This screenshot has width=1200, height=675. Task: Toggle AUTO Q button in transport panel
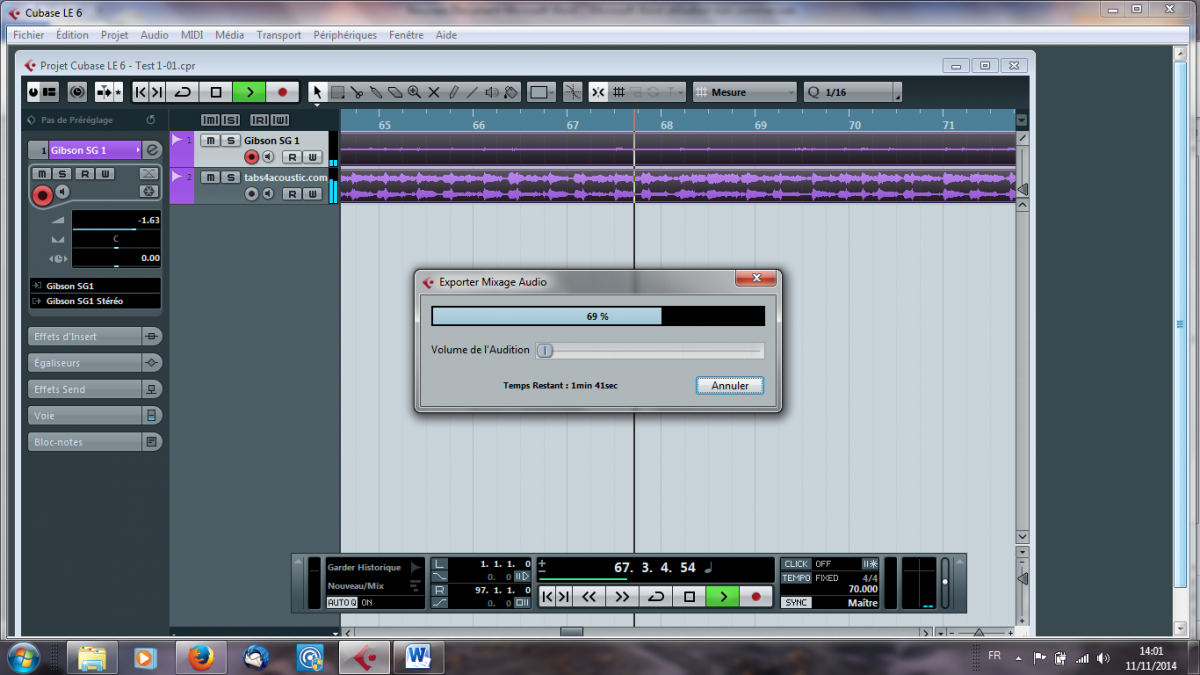[342, 603]
